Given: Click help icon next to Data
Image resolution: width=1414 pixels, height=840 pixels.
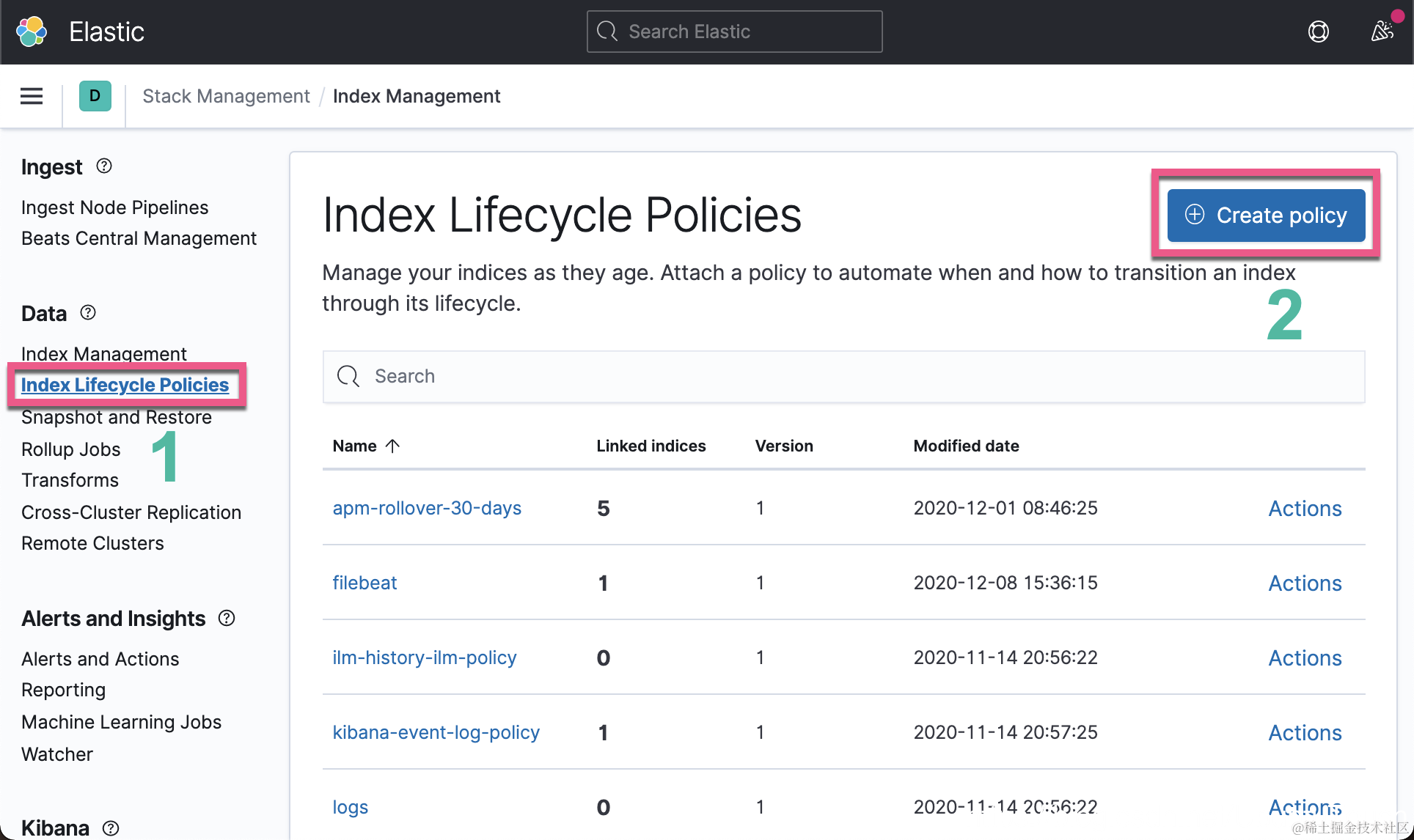Looking at the screenshot, I should pos(88,313).
